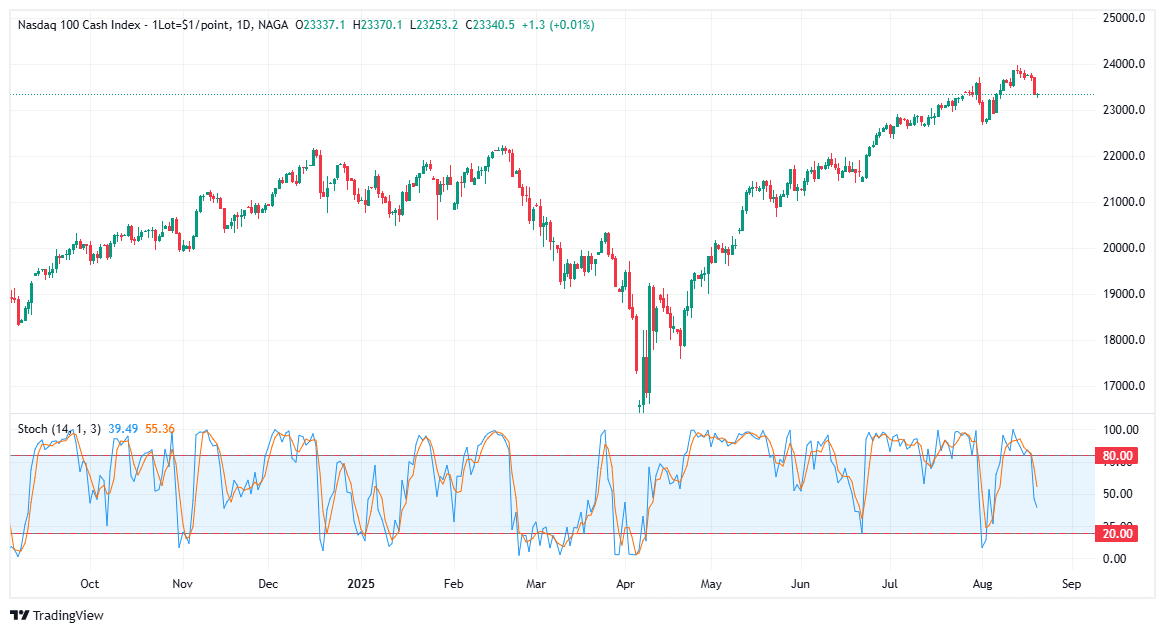The width and height of the screenshot is (1165, 633).
Task: Click the 2025 label on the time axis
Action: click(x=360, y=583)
